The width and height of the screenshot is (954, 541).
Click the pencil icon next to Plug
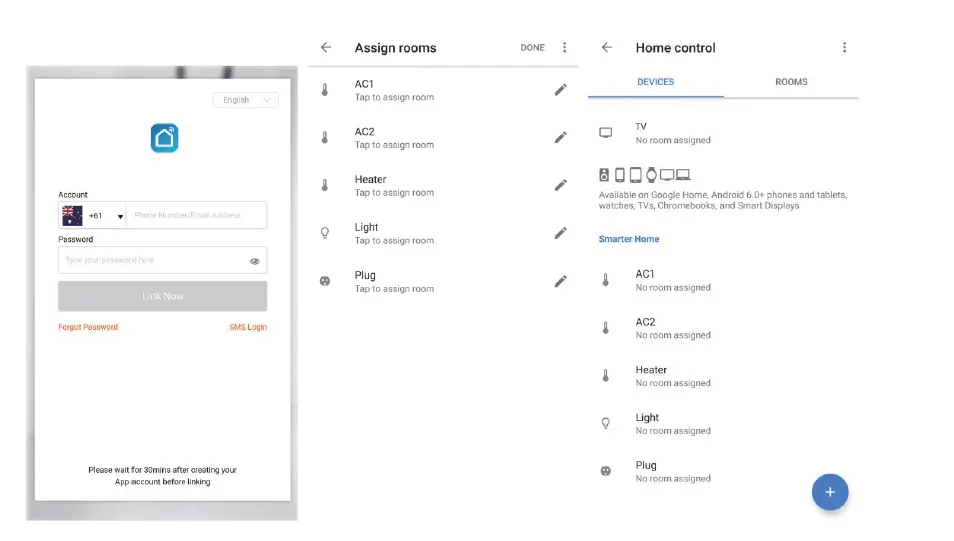(560, 282)
